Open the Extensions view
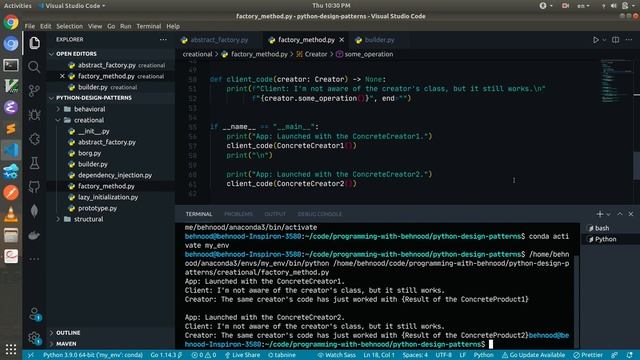640x360 pixels. click(x=34, y=139)
